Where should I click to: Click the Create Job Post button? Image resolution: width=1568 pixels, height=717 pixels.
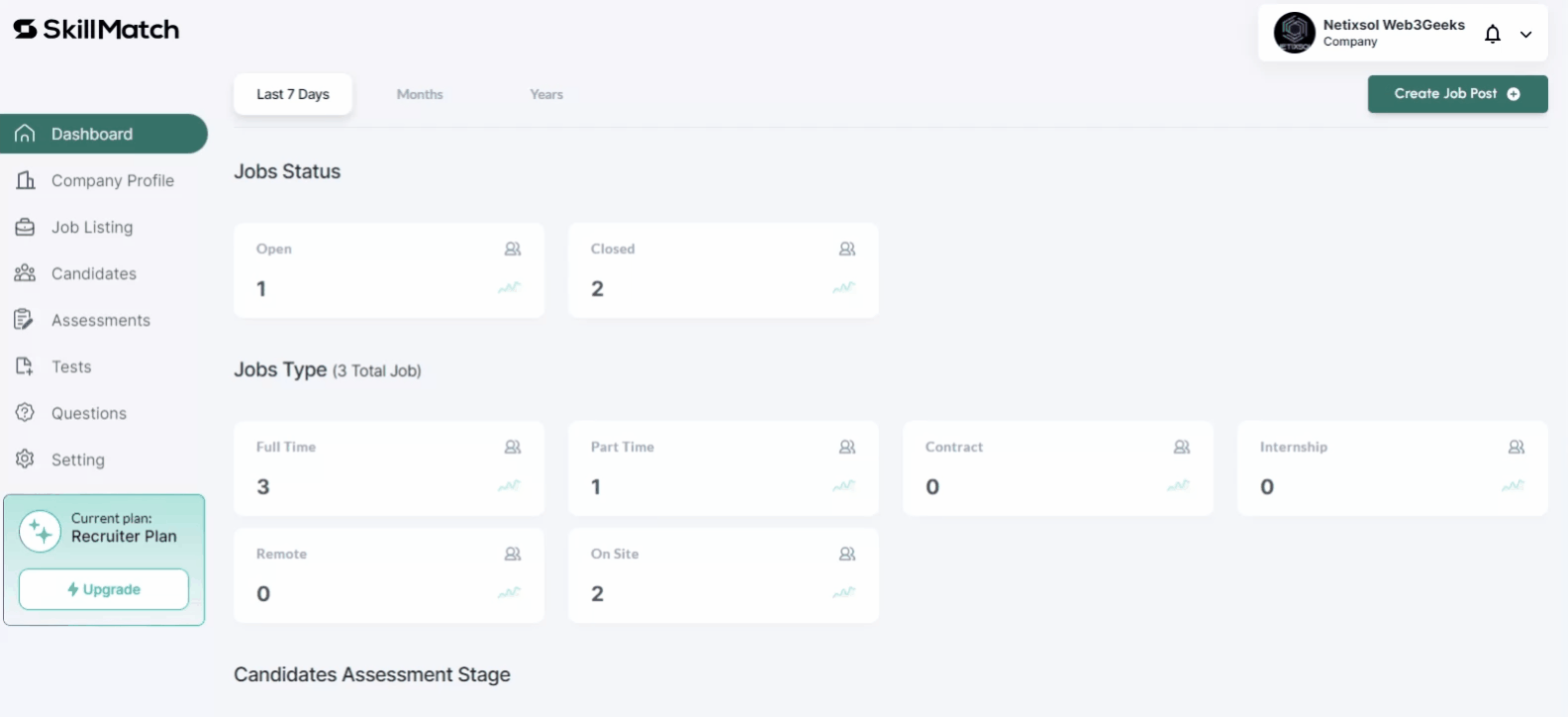1457,94
